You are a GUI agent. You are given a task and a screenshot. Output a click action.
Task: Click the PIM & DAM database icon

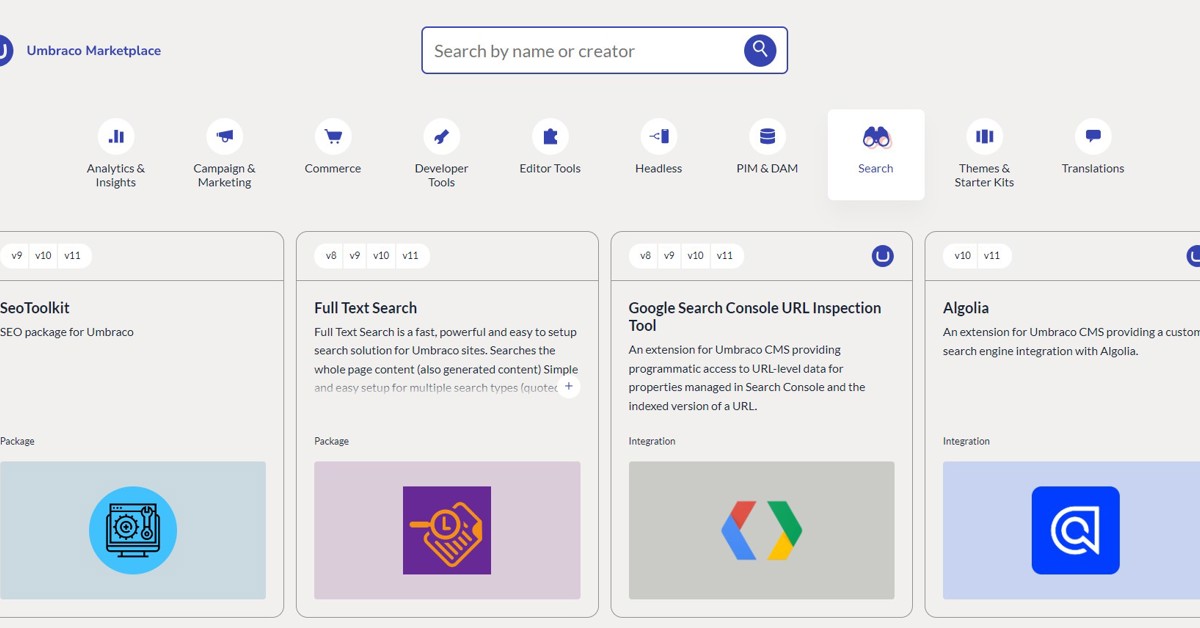pos(766,135)
